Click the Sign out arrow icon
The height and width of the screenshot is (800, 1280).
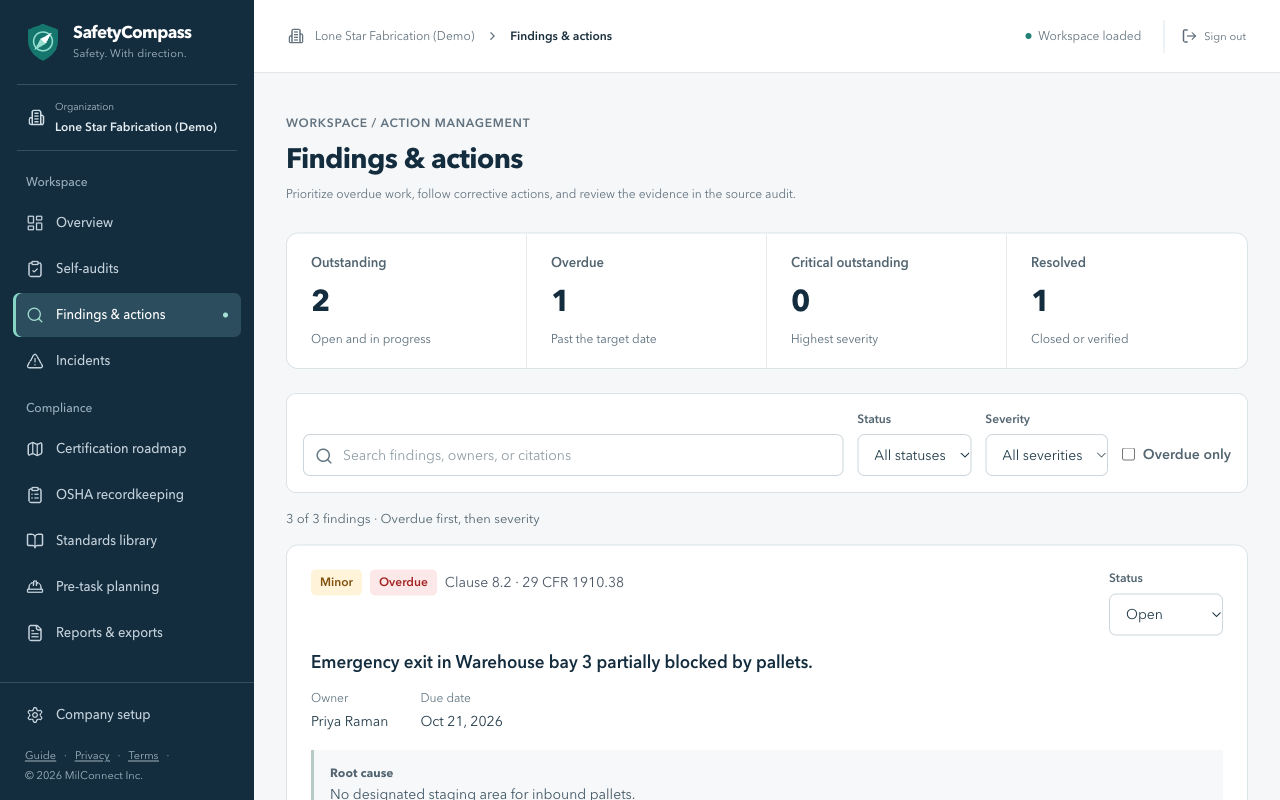[1189, 36]
